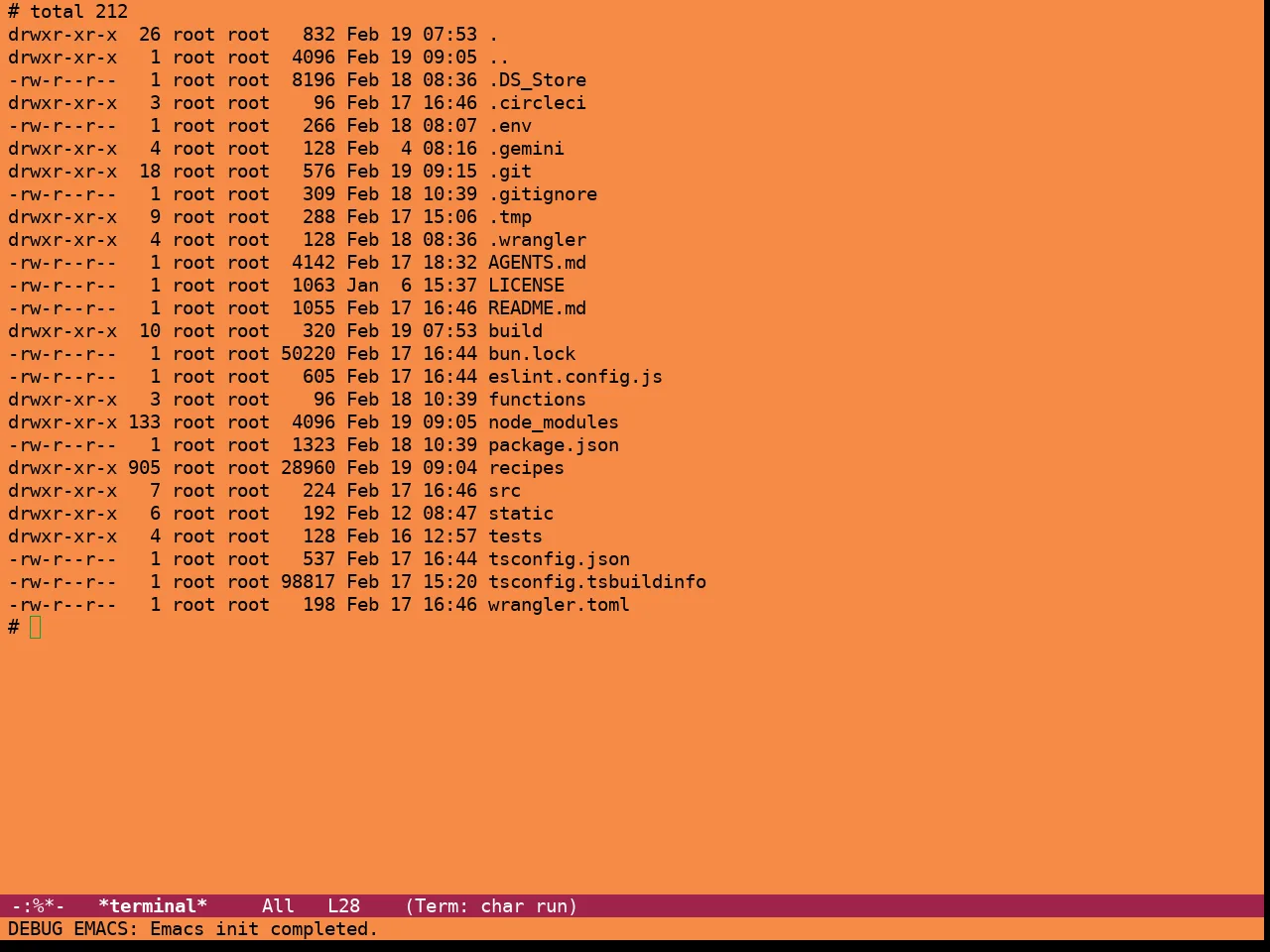The width and height of the screenshot is (1270, 952).
Task: Select the package.json file name
Action: click(x=554, y=445)
